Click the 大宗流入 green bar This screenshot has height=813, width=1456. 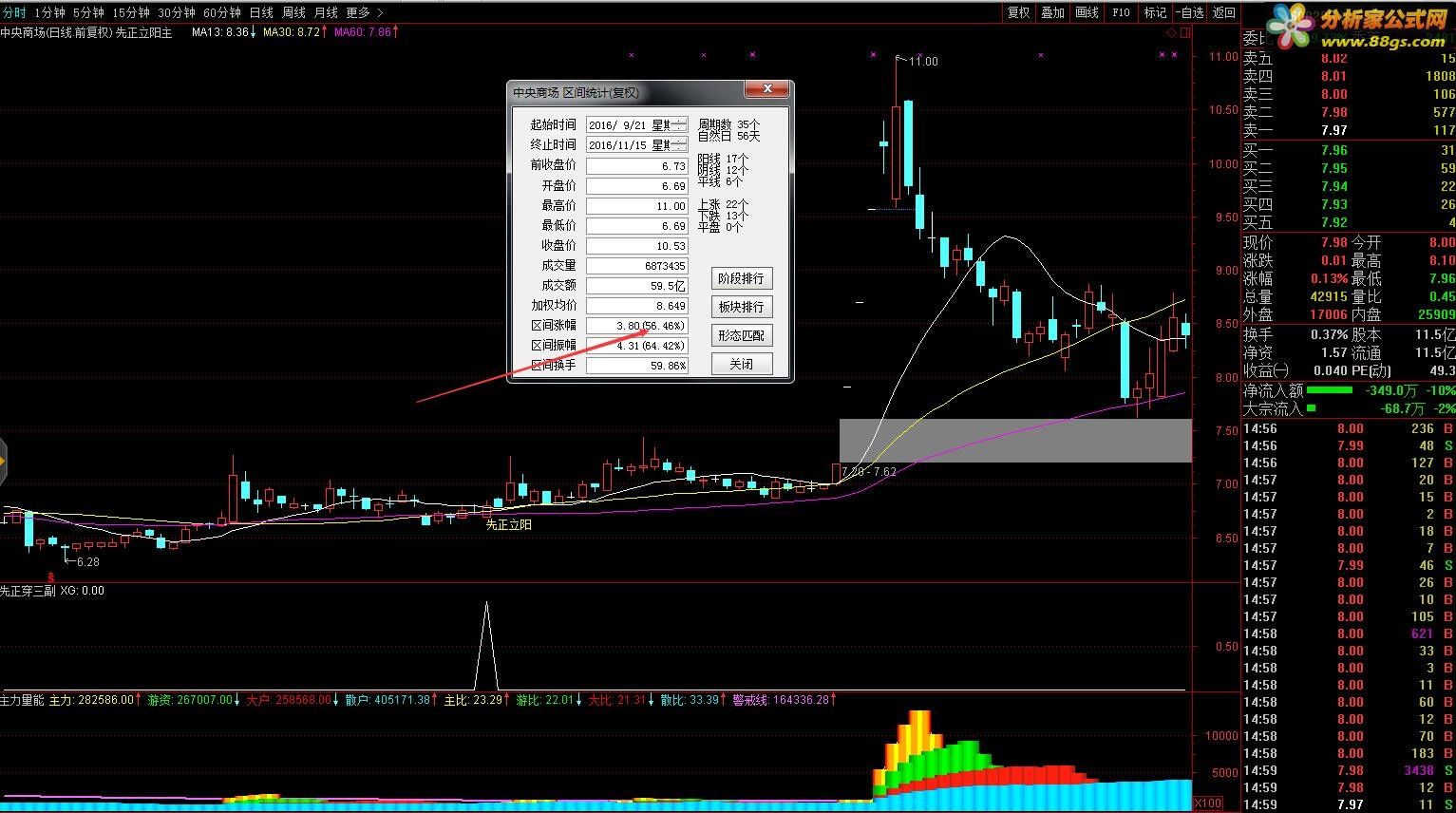pyautogui.click(x=1312, y=407)
